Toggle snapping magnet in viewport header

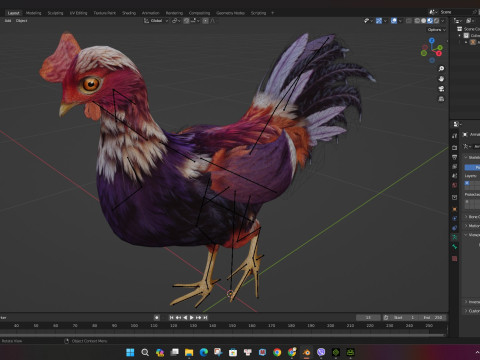[x=186, y=21]
